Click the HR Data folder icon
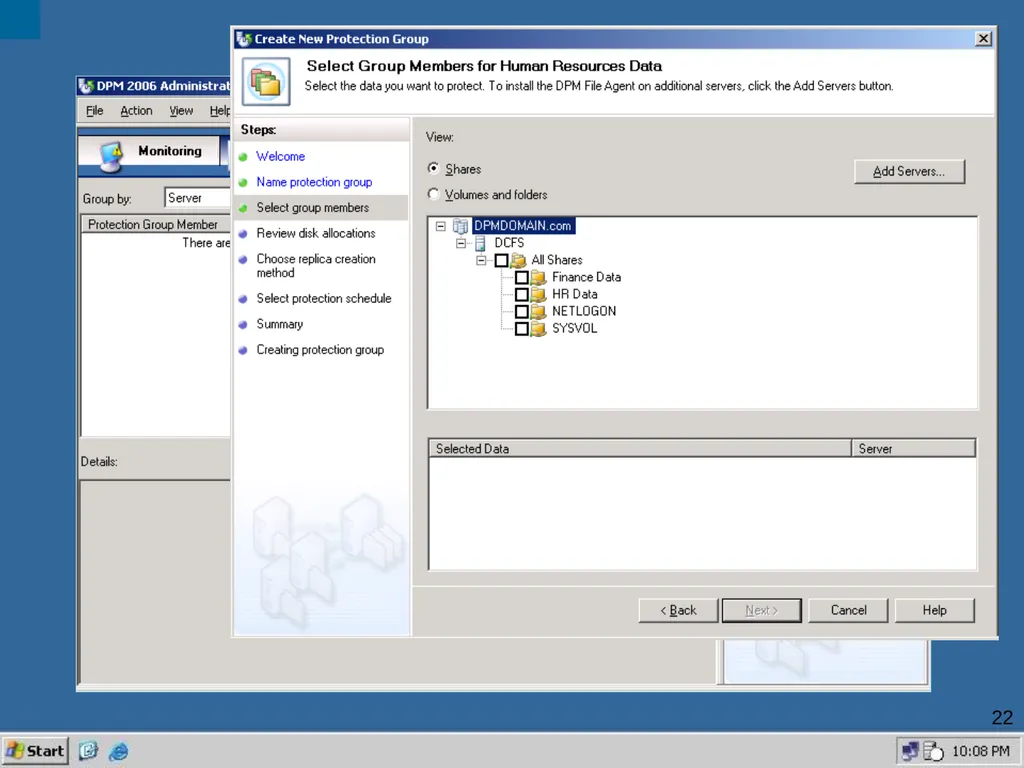Screen dimensions: 1024x768 click(539, 294)
